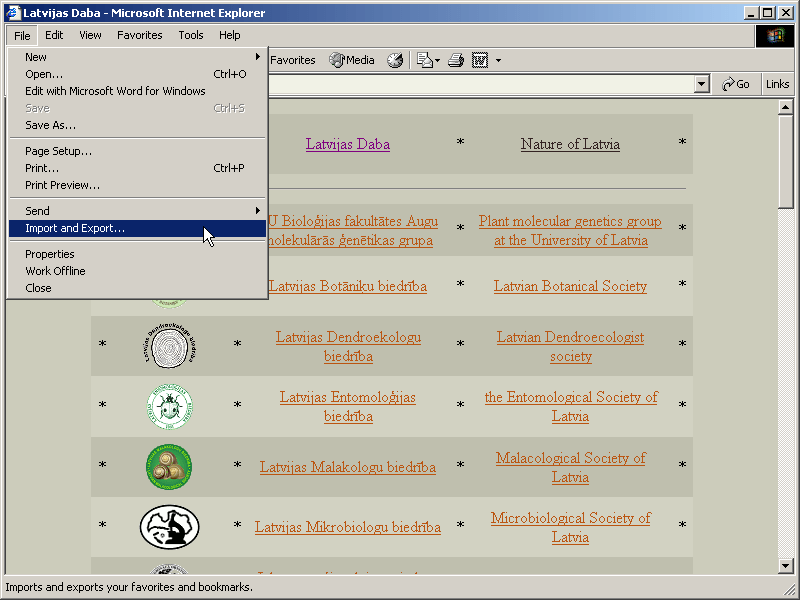Image resolution: width=800 pixels, height=600 pixels.
Task: Open the Nature of Latvia link
Action: [570, 144]
